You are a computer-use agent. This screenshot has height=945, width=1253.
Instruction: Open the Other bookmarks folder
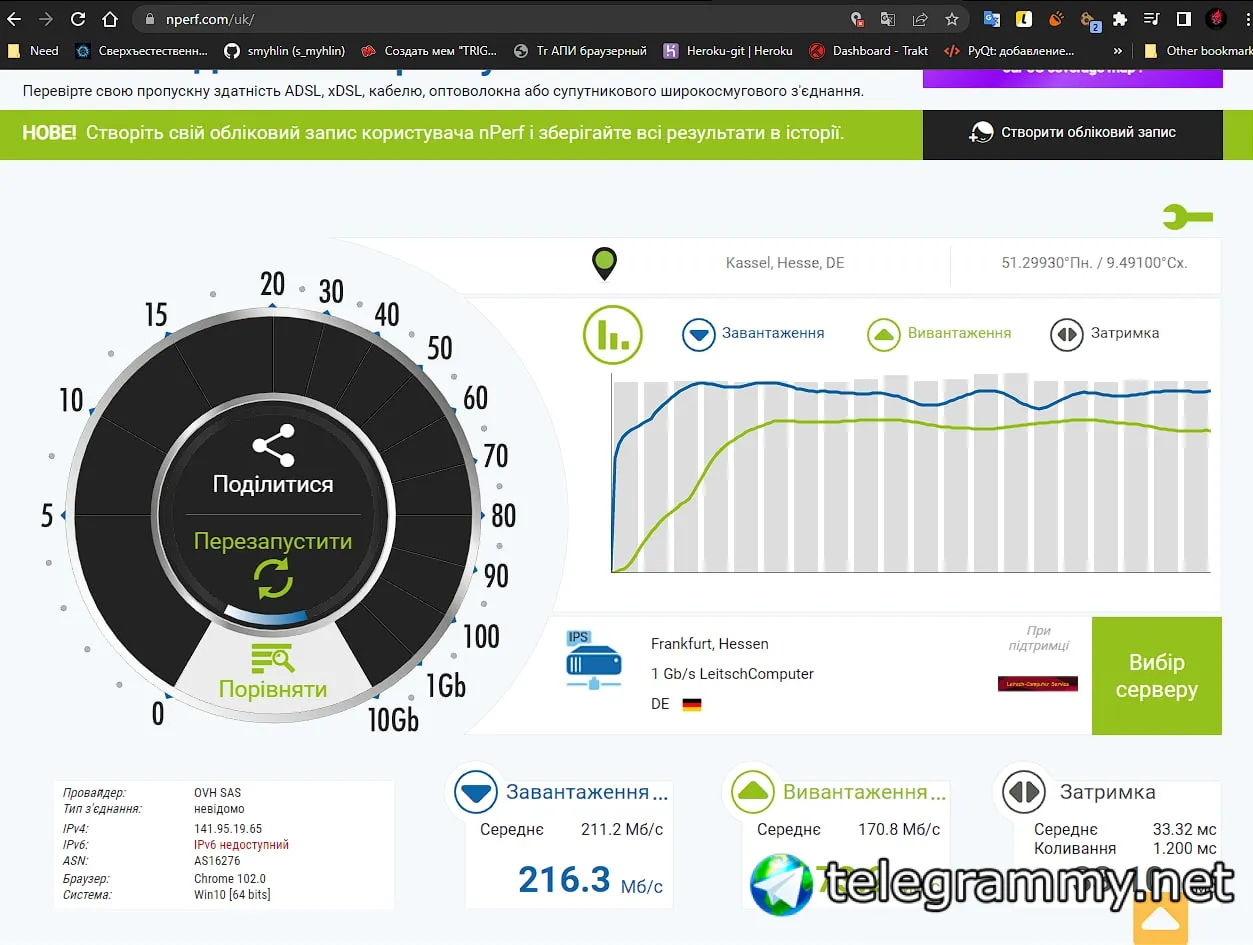pyautogui.click(x=1197, y=50)
